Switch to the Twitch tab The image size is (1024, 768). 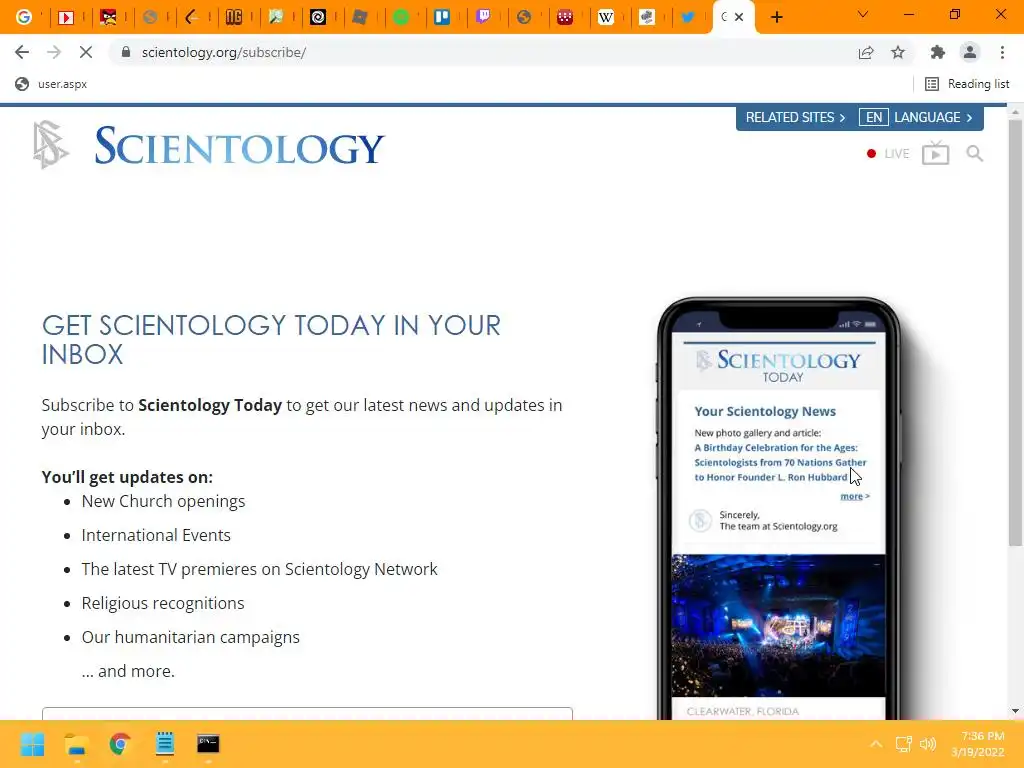483,17
